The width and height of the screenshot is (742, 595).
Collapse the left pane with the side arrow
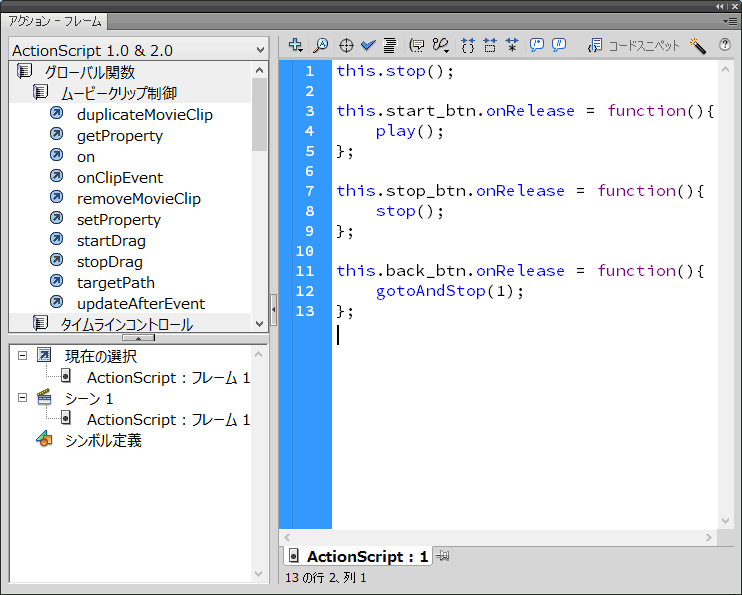pos(274,310)
